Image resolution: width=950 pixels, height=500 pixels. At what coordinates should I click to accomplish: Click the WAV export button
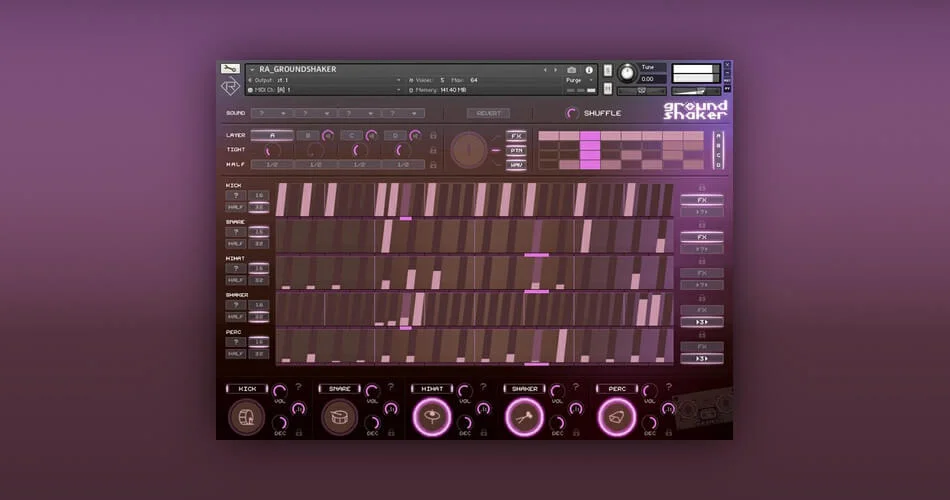point(516,165)
